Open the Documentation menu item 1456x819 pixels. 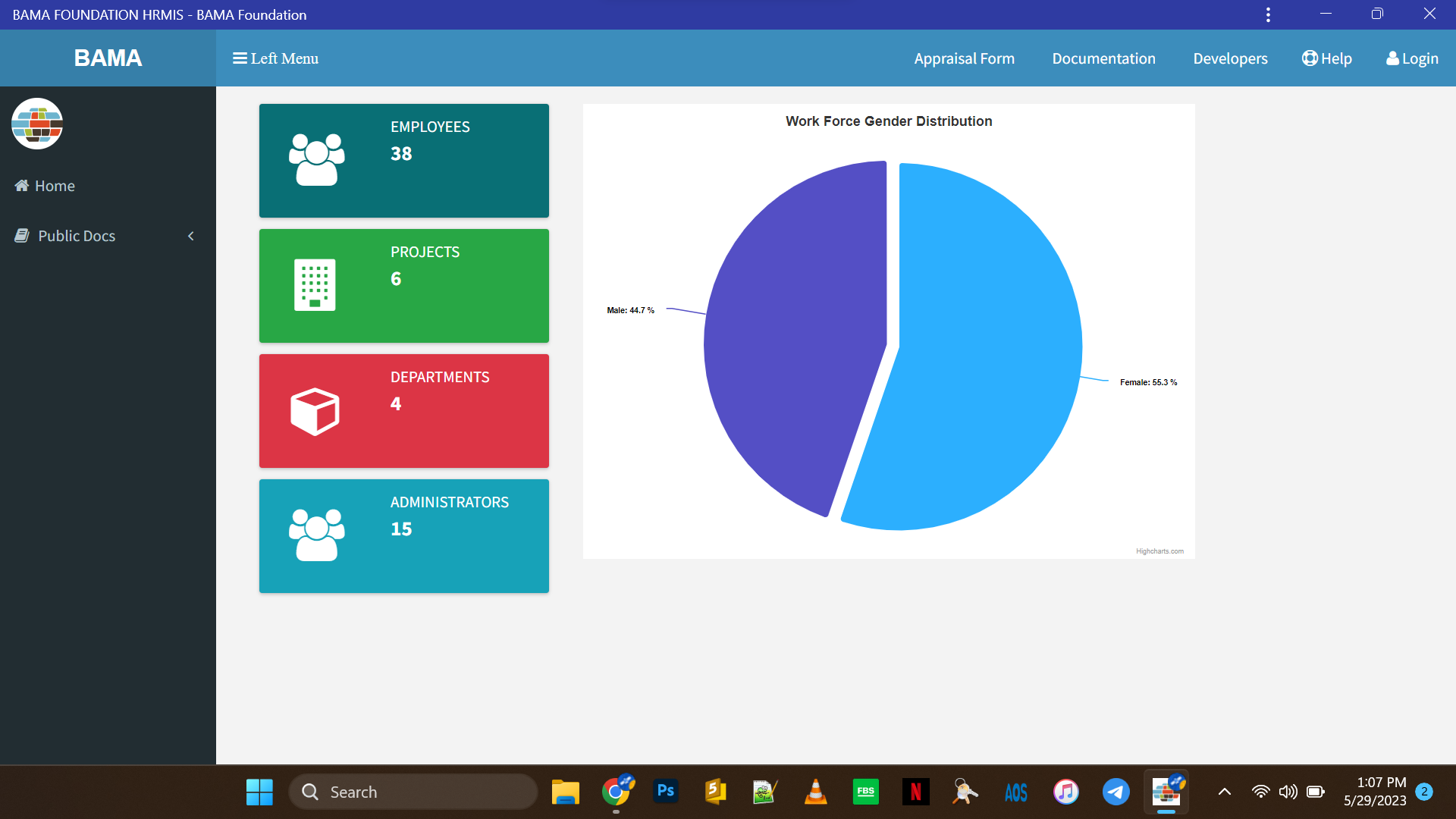tap(1103, 58)
